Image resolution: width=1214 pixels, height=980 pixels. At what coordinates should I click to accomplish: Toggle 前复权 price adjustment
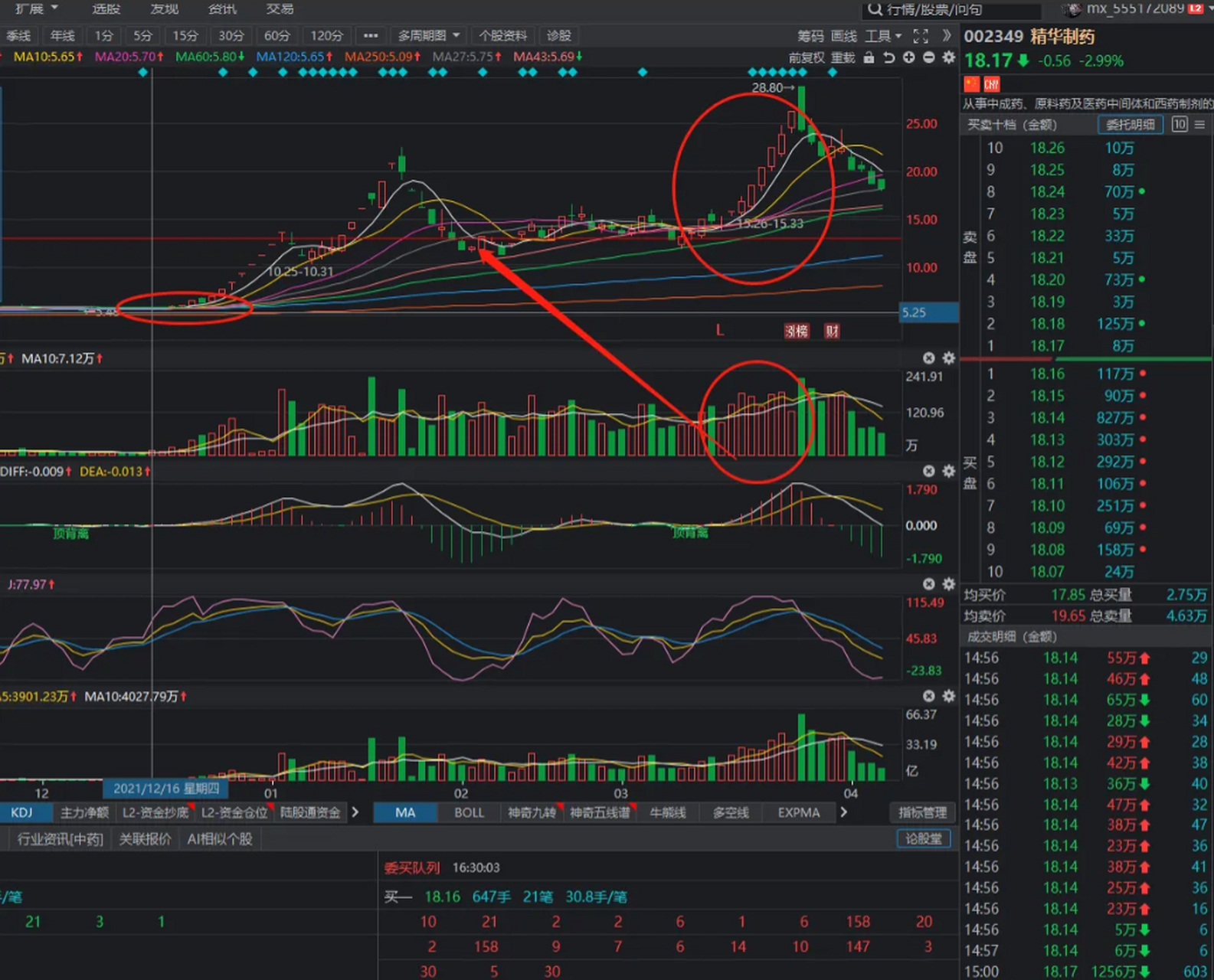click(x=807, y=57)
